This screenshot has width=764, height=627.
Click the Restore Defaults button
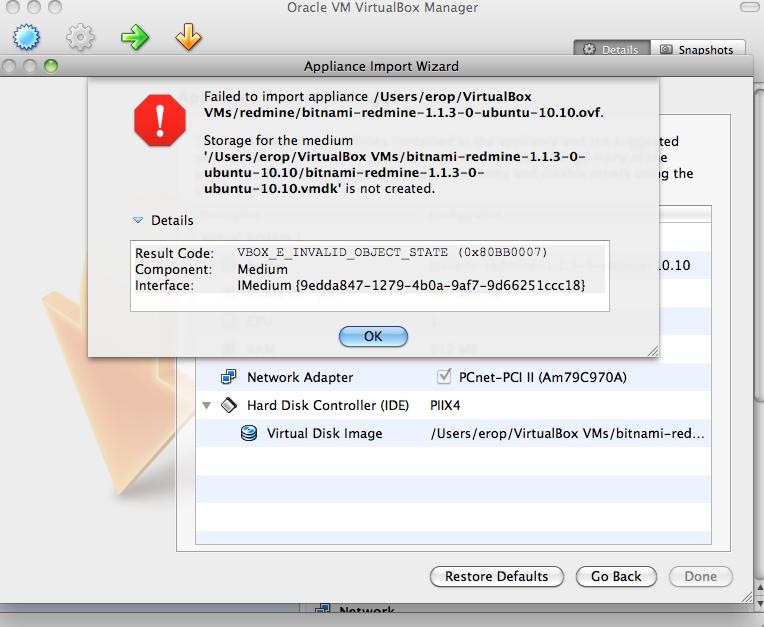tap(497, 576)
